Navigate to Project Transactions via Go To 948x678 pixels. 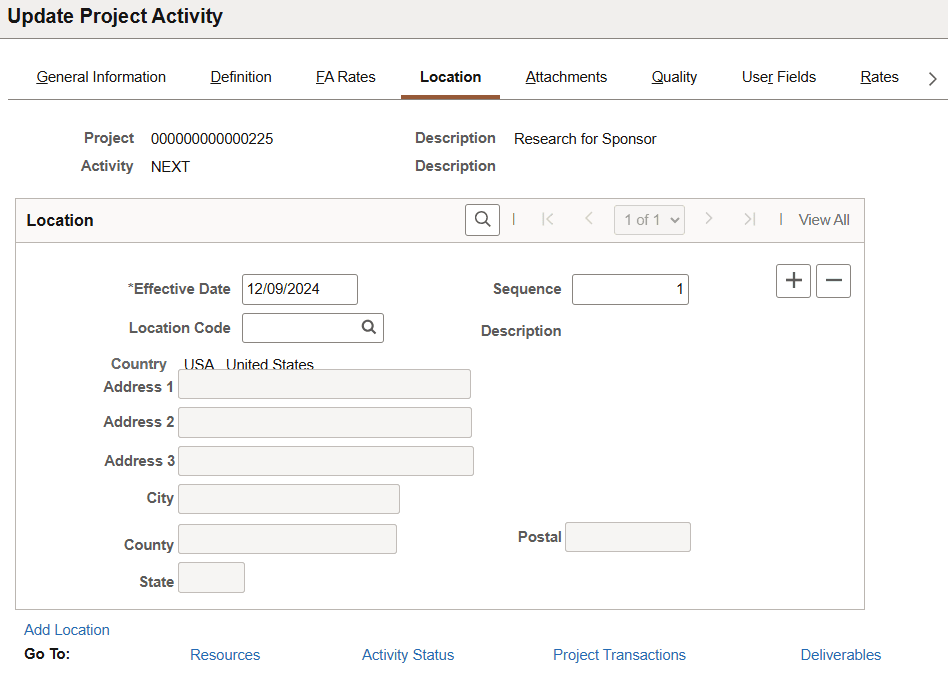(619, 655)
